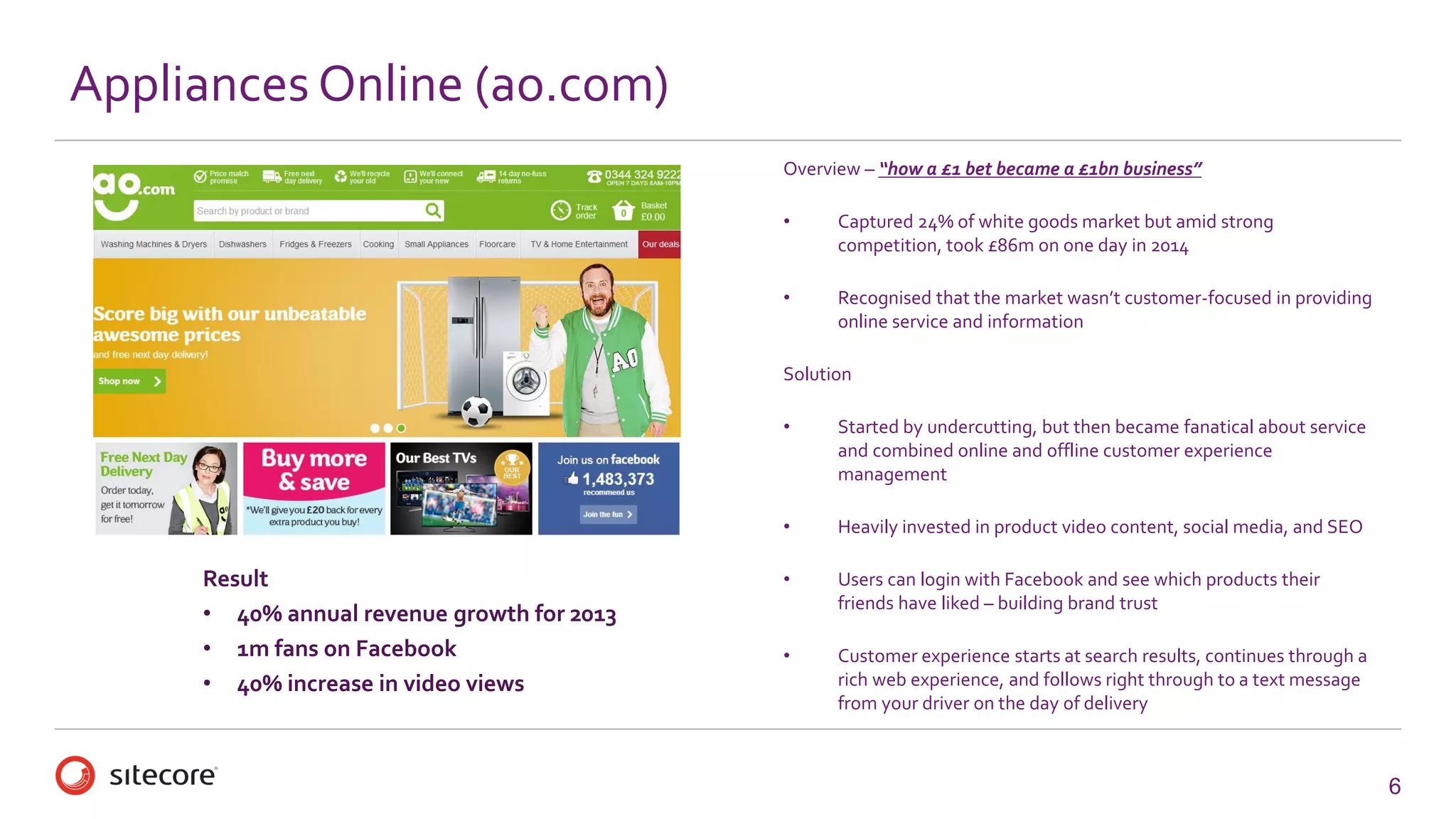Click the telephone icon by 0344 324 9222

click(594, 176)
